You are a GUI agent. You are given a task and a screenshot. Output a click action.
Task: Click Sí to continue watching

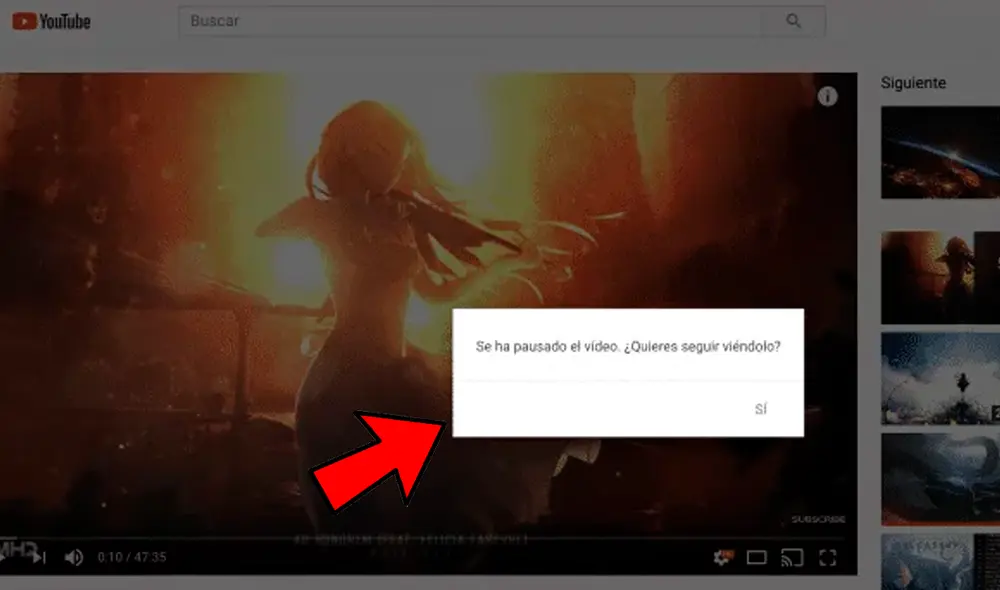pyautogui.click(x=763, y=408)
